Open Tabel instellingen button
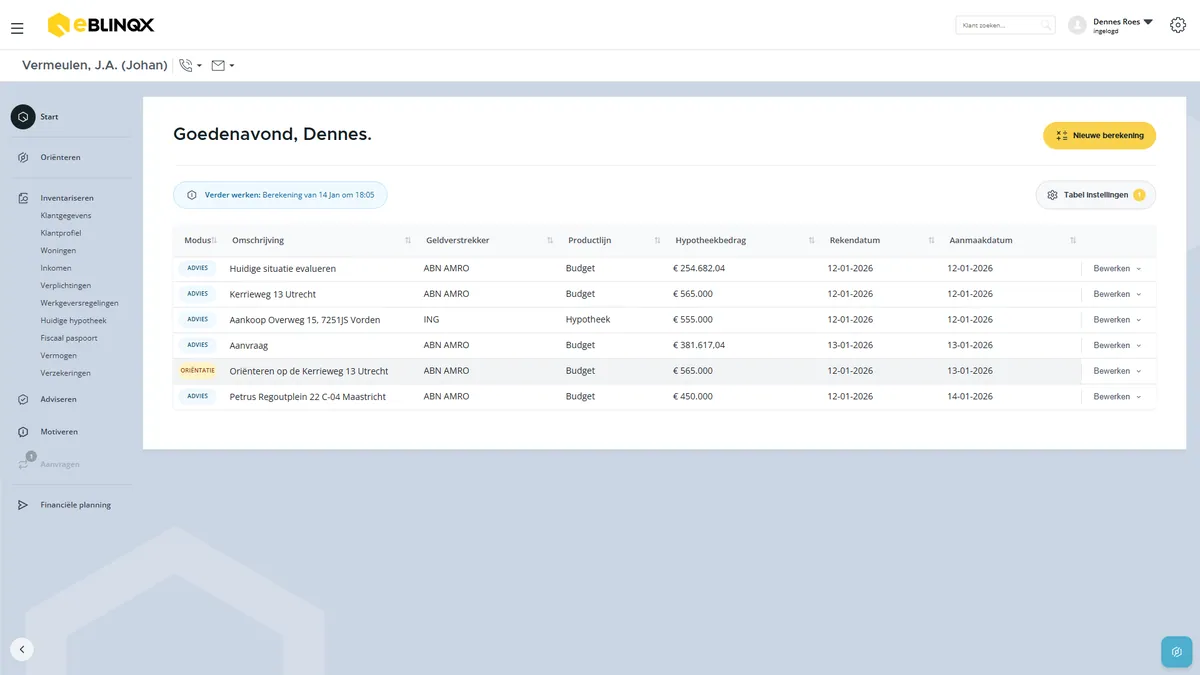Viewport: 1200px width, 675px height. [1095, 195]
